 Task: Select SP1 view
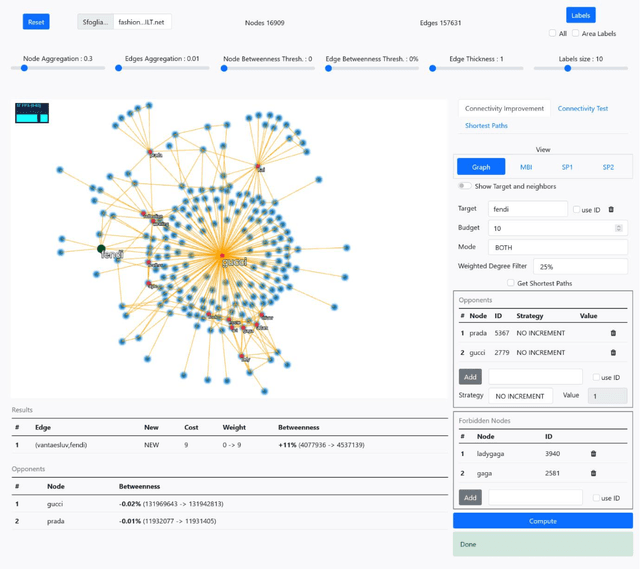pyautogui.click(x=567, y=167)
